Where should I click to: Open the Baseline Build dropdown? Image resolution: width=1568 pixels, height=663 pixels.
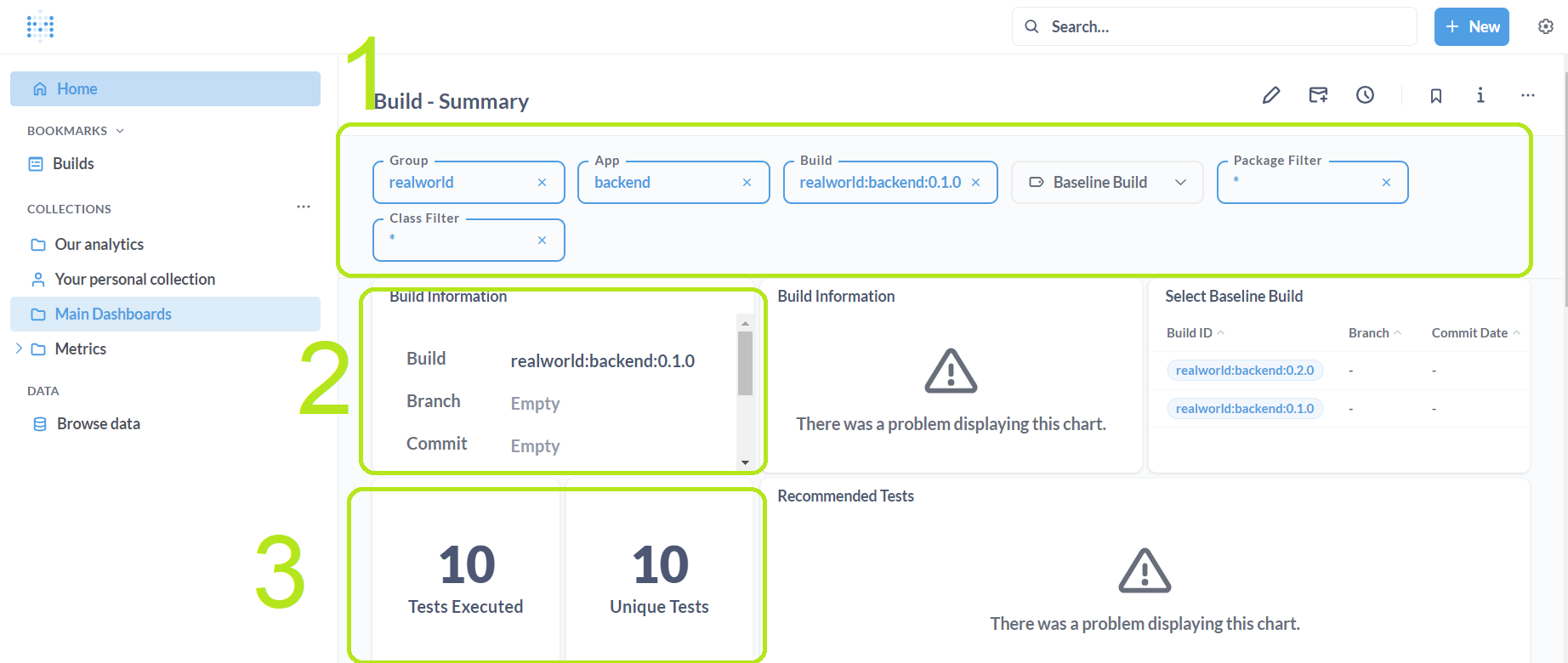[1107, 183]
